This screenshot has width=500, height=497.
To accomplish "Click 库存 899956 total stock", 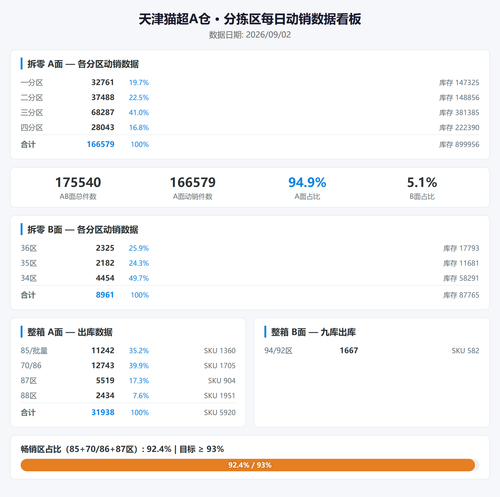I will click(459, 144).
